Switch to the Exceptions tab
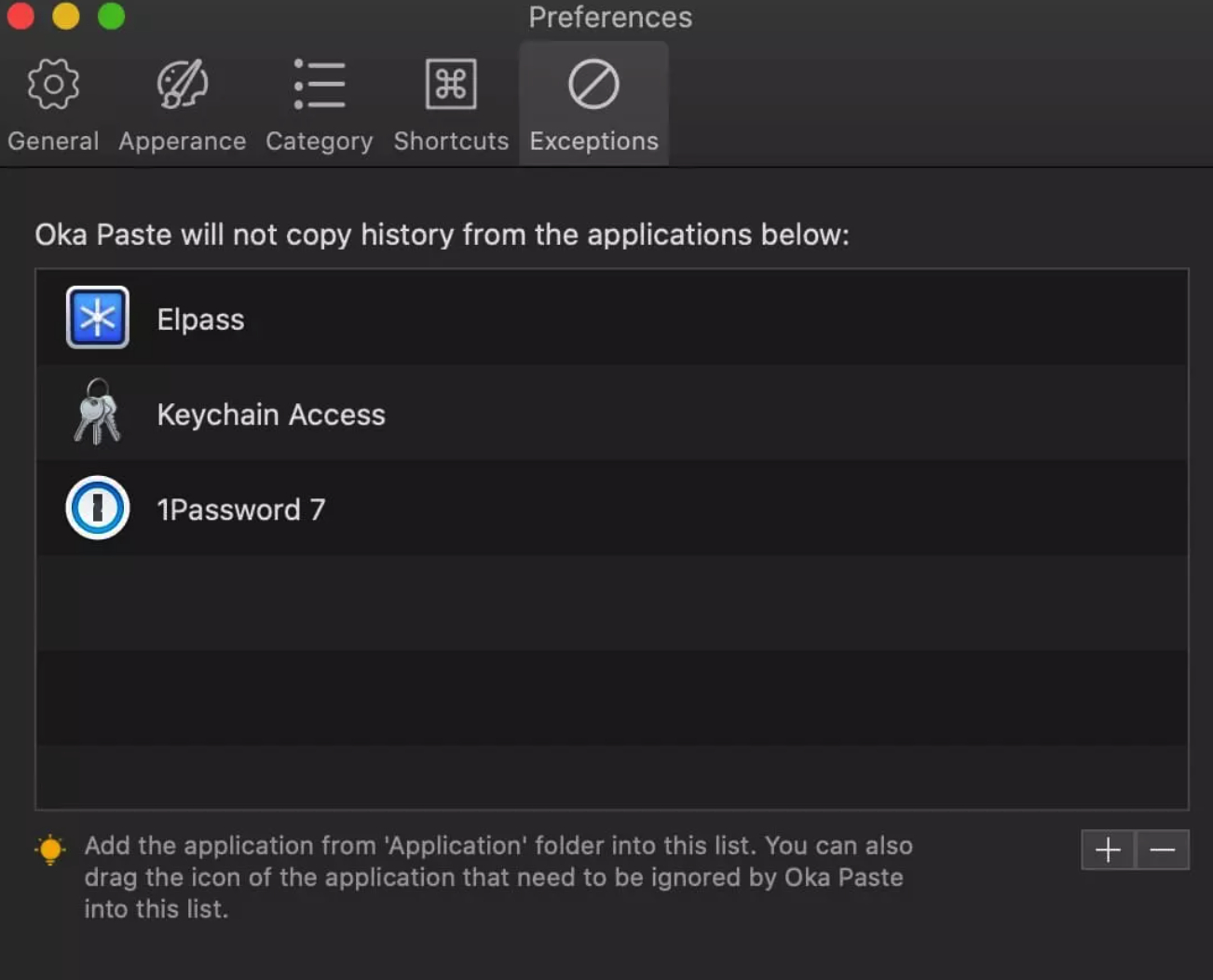This screenshot has width=1213, height=980. coord(593,104)
